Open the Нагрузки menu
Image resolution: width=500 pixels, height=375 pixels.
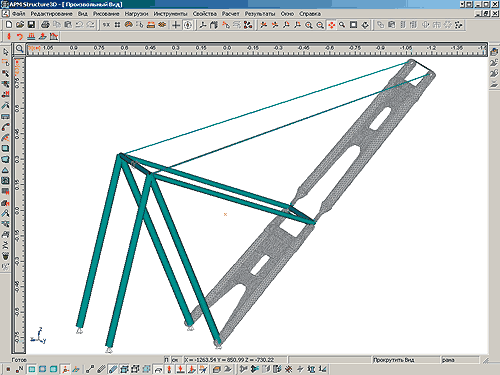point(136,14)
